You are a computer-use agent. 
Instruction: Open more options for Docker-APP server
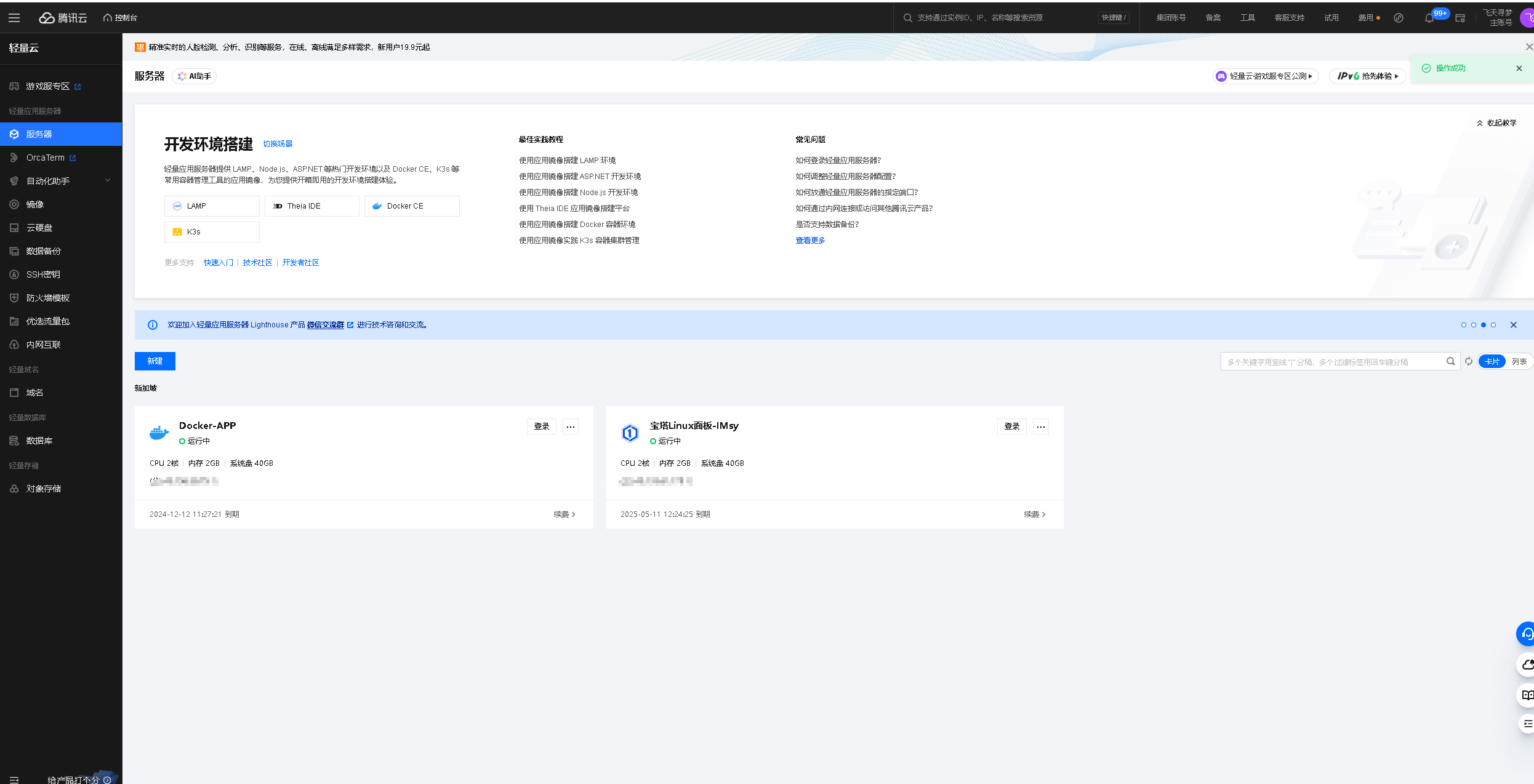coord(571,426)
